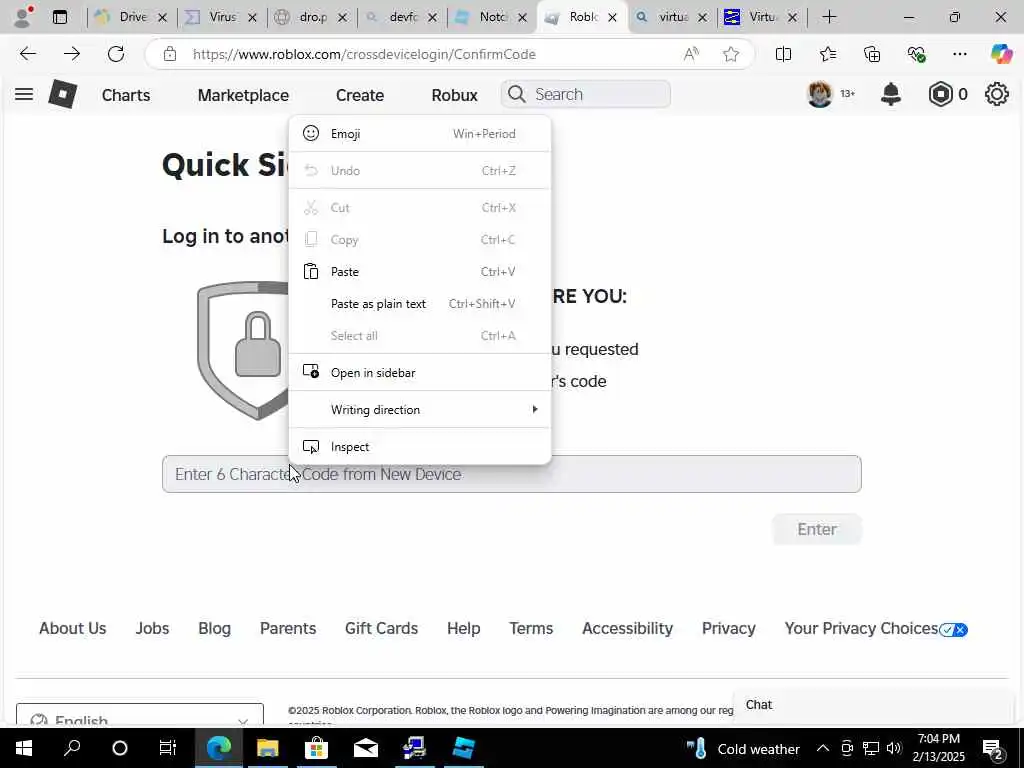Open the Roblox settings gear
This screenshot has width=1024, height=768.
(997, 94)
